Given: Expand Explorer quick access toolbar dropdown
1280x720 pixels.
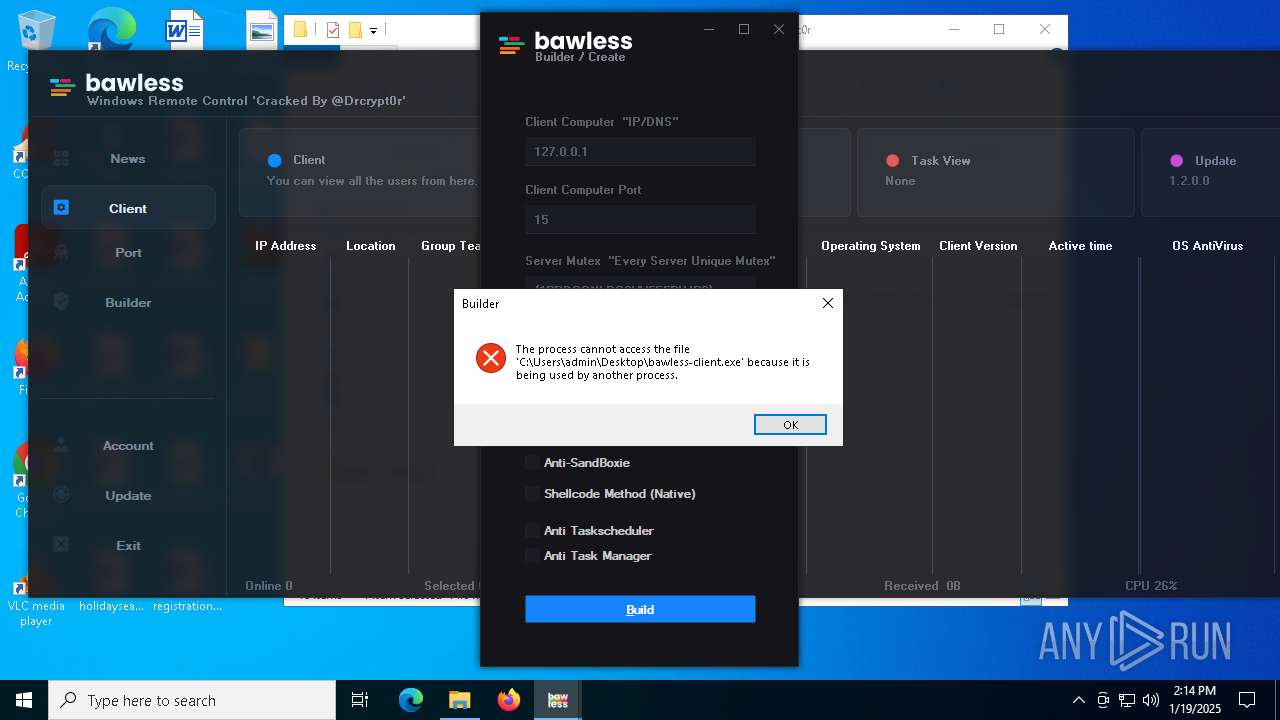Looking at the screenshot, I should (x=373, y=31).
